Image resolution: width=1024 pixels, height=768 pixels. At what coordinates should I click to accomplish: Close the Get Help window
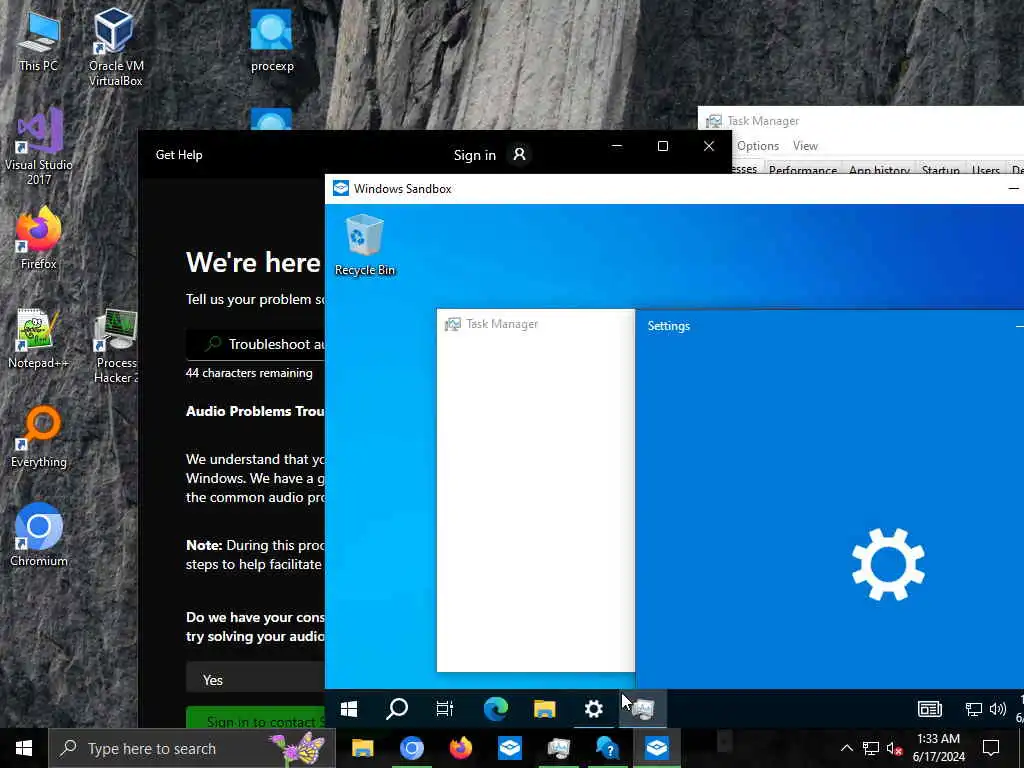pyautogui.click(x=709, y=146)
